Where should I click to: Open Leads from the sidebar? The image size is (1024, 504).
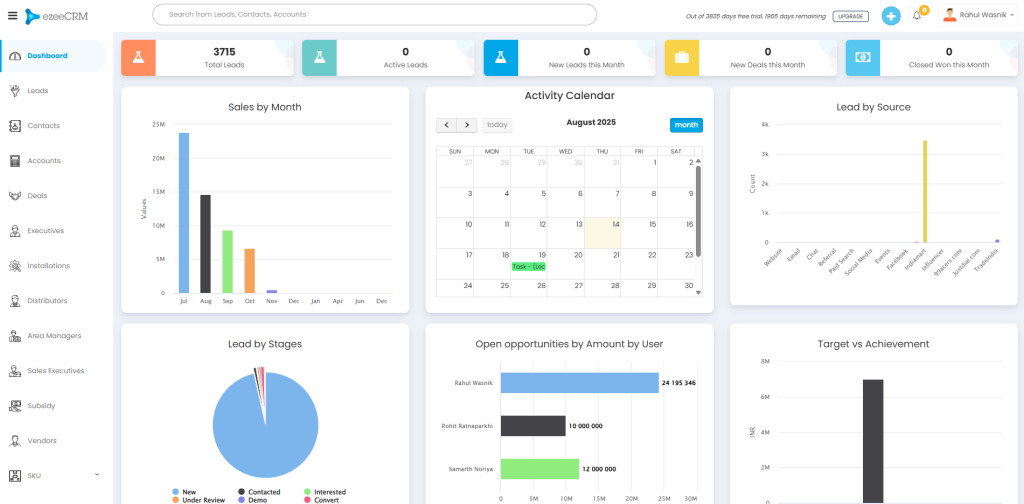(38, 91)
